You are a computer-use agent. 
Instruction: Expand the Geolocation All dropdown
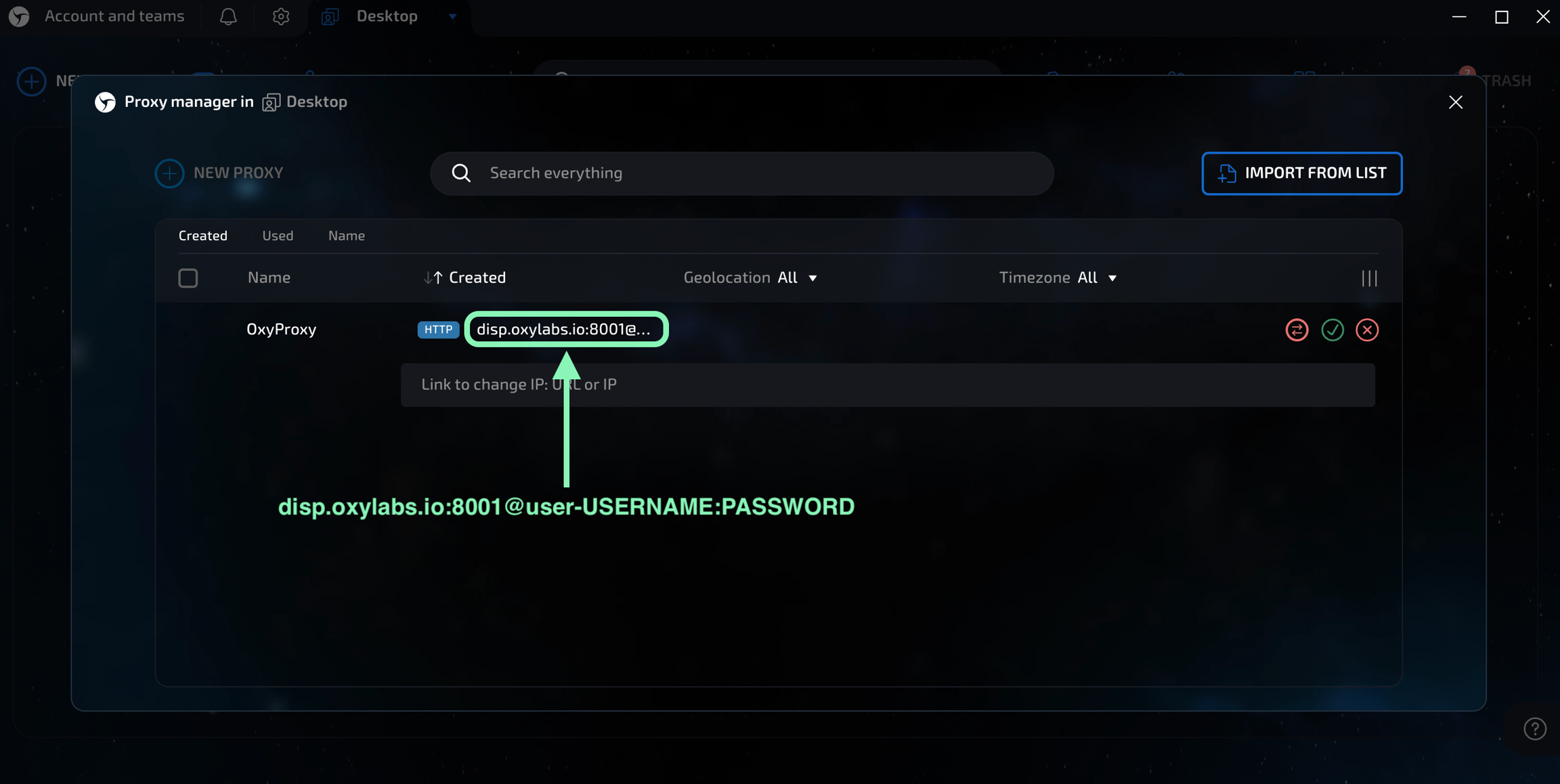click(797, 278)
